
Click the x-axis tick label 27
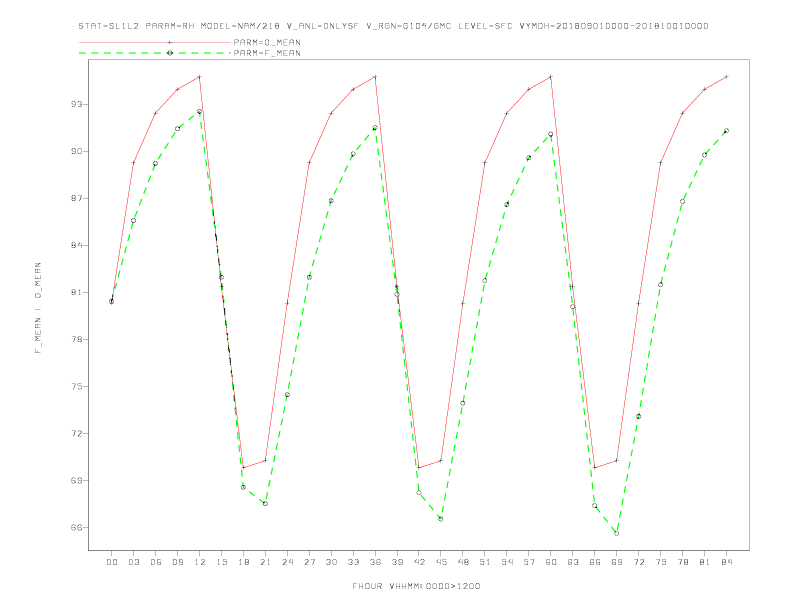[x=309, y=562]
